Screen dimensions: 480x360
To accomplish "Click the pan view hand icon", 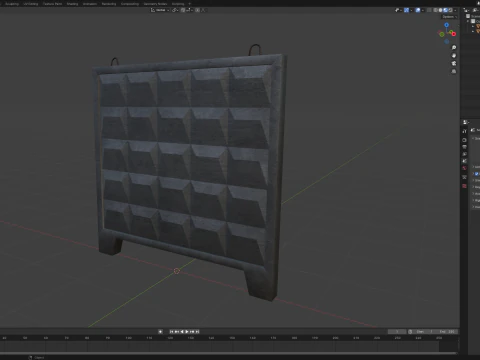I will [x=454, y=56].
